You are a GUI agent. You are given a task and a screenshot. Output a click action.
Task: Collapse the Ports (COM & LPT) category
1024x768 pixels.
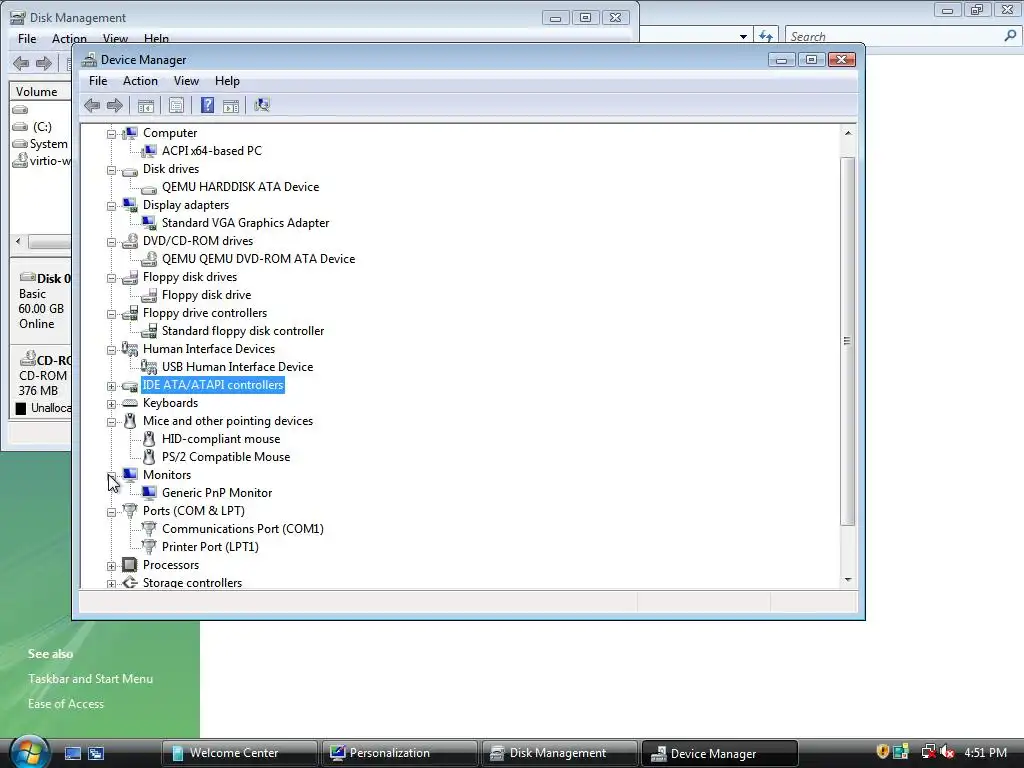112,512
